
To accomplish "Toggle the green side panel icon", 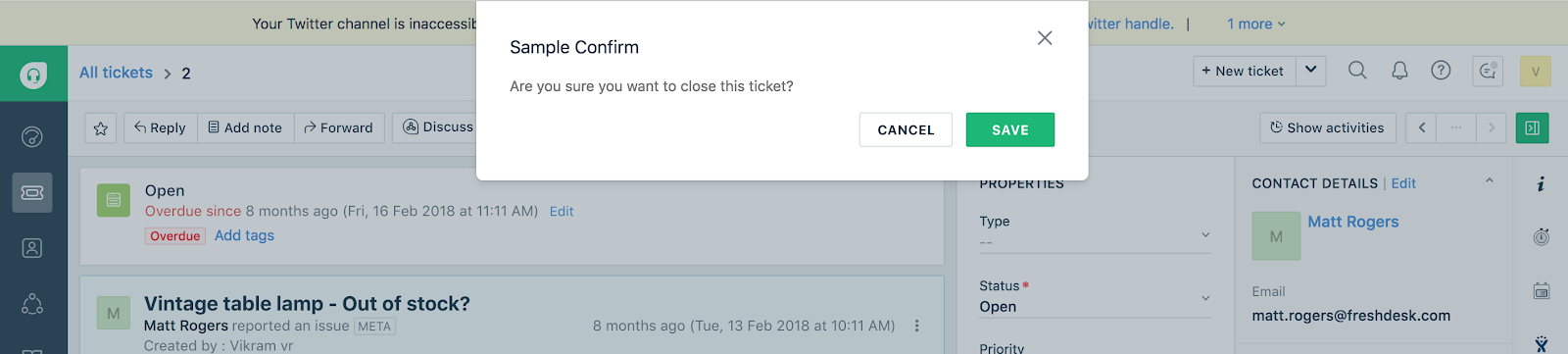I will pyautogui.click(x=1532, y=127).
